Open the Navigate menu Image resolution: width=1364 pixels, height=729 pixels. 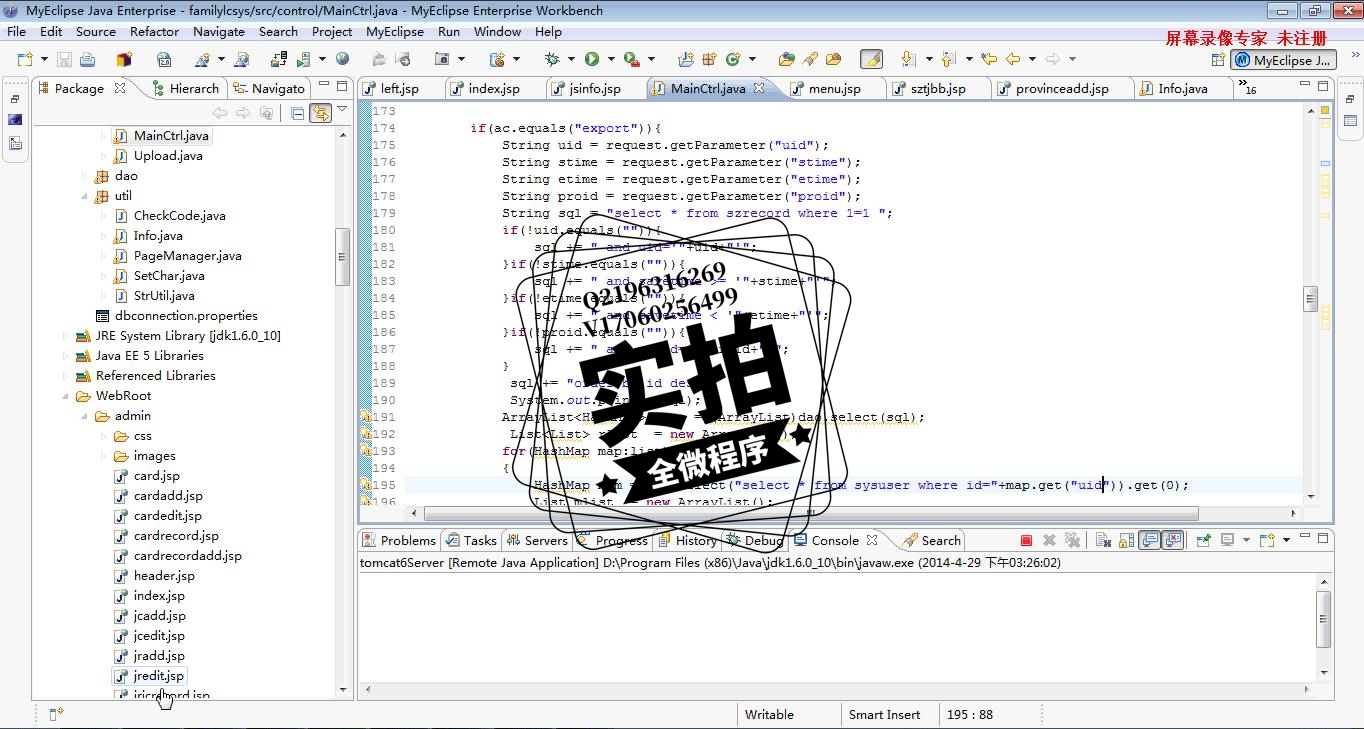point(219,31)
